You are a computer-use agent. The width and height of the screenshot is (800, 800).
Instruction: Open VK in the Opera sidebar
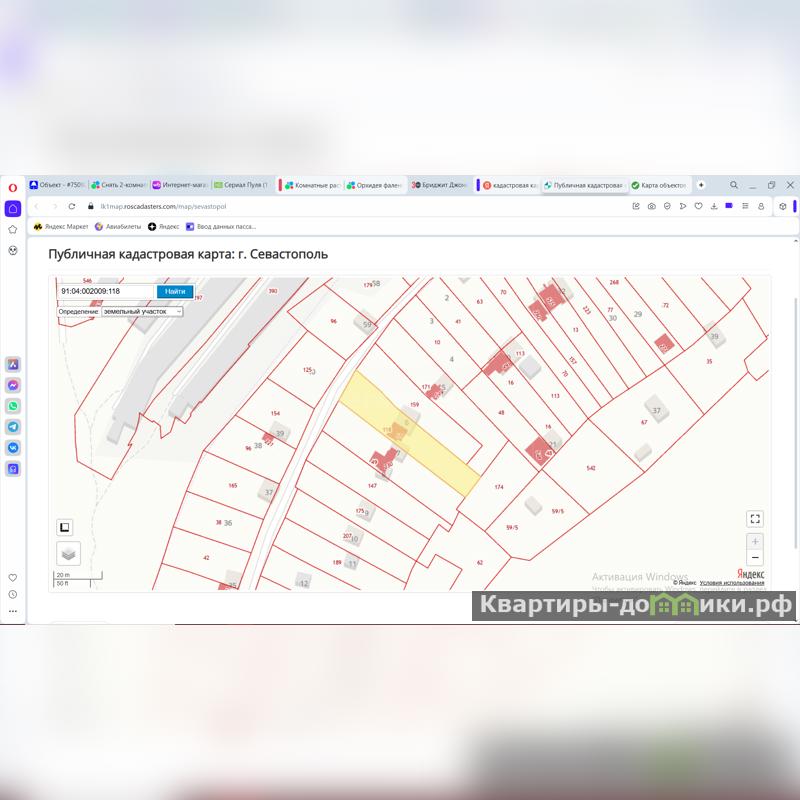(x=13, y=447)
